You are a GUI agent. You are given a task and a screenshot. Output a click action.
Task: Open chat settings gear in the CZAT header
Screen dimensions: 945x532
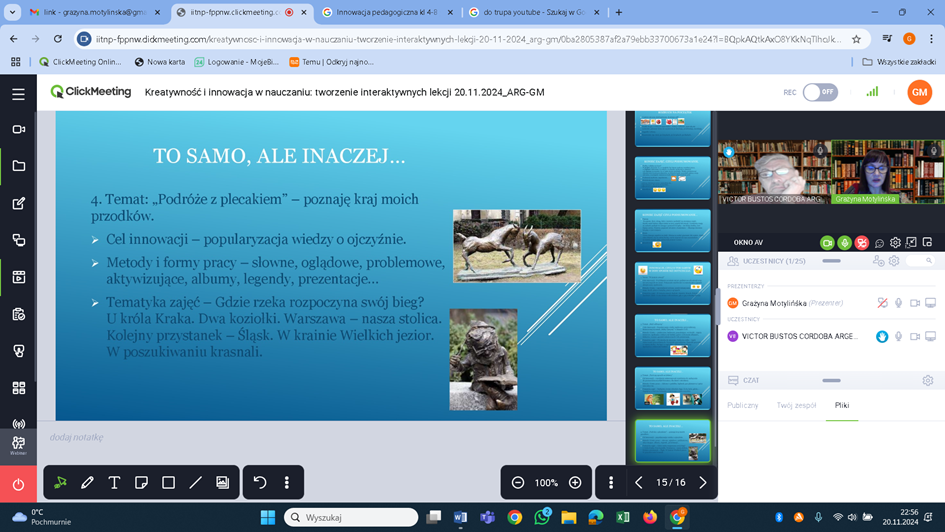point(928,380)
